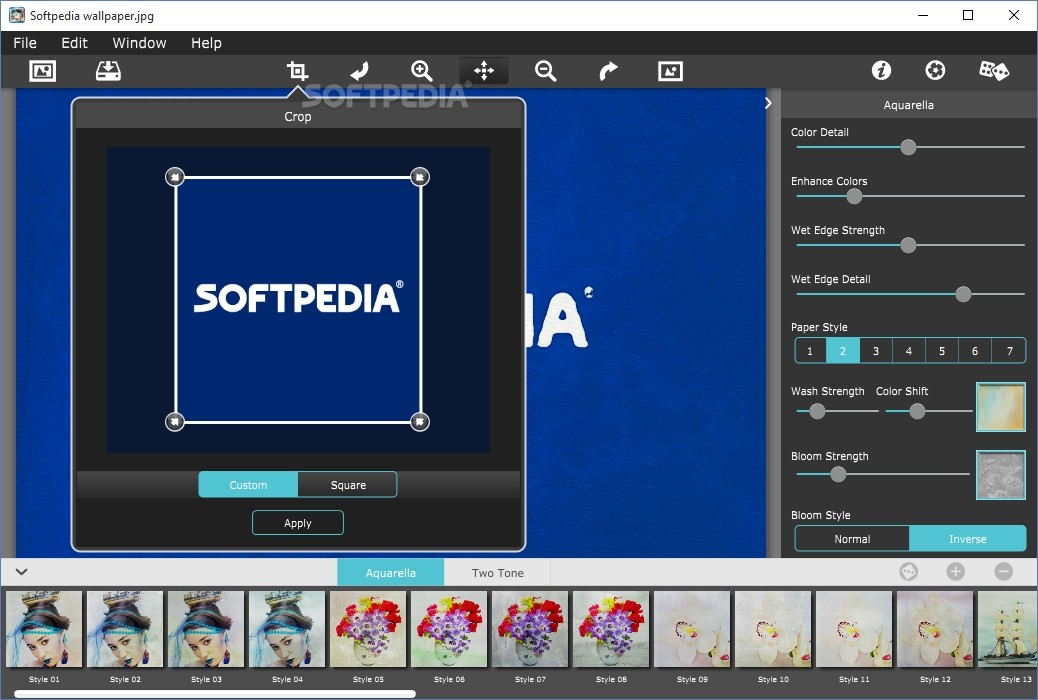This screenshot has width=1038, height=700.
Task: Click the undo arrow icon
Action: pos(359,71)
